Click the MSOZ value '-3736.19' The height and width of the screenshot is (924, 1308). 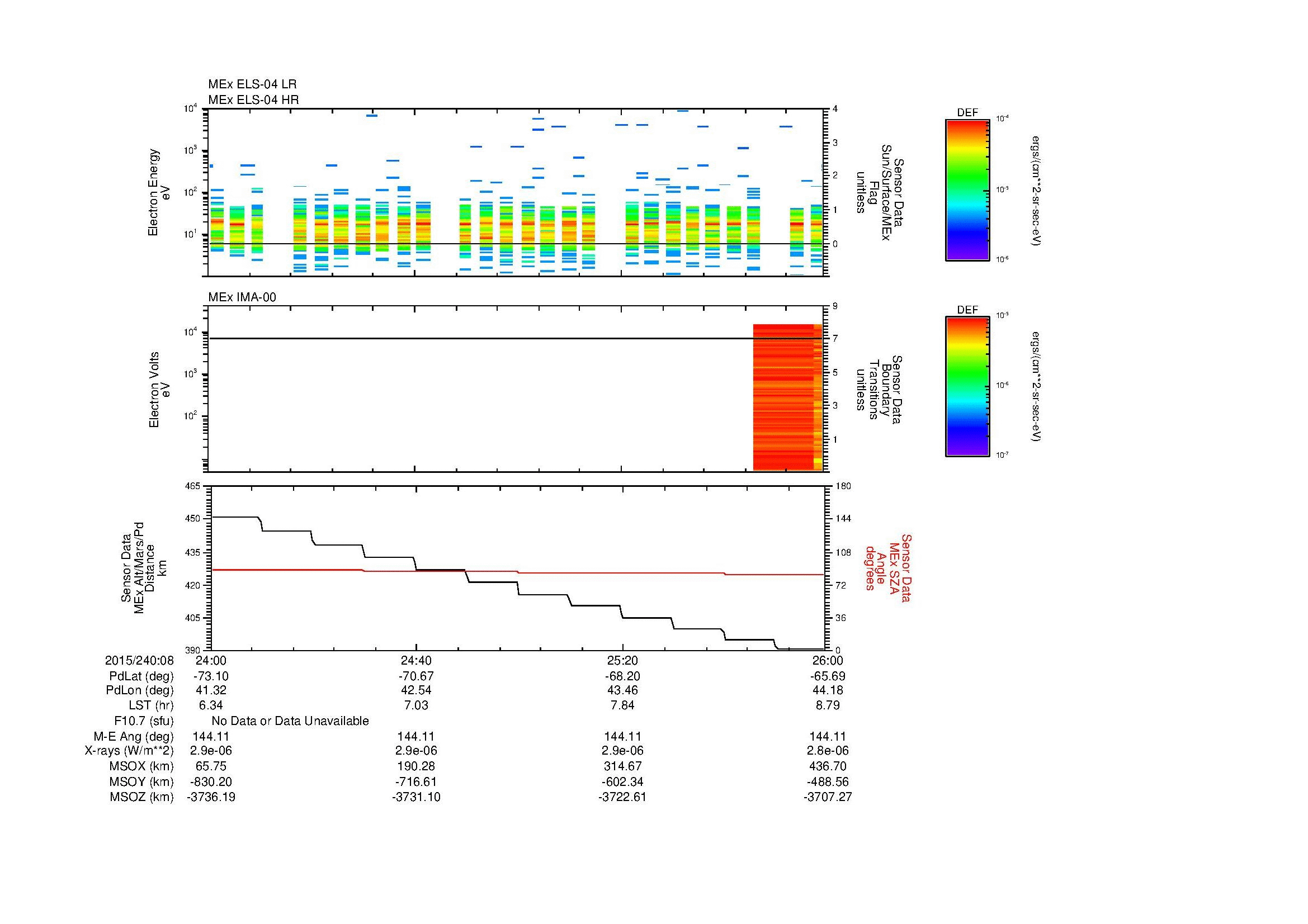tap(211, 797)
